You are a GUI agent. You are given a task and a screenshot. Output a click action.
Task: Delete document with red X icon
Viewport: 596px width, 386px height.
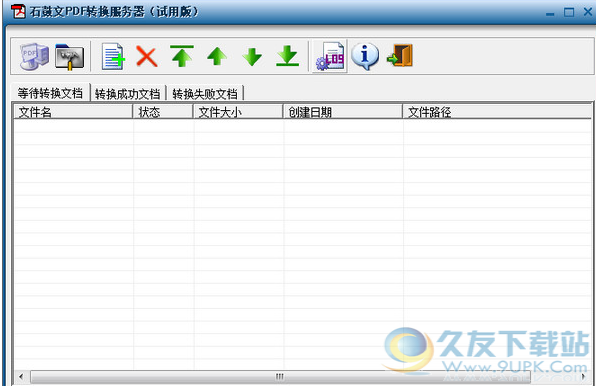pyautogui.click(x=147, y=57)
